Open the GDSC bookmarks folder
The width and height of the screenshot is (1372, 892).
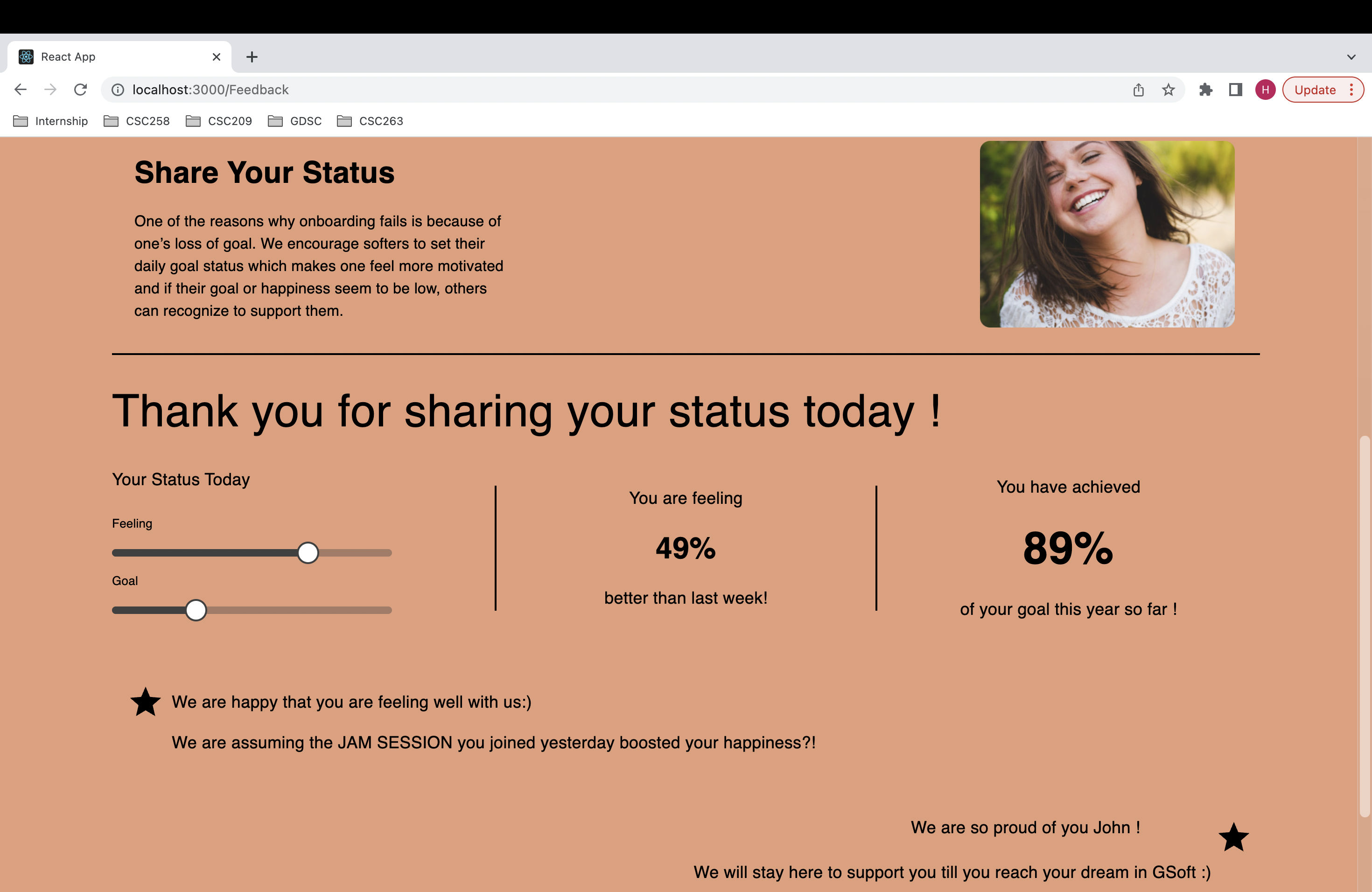click(294, 121)
